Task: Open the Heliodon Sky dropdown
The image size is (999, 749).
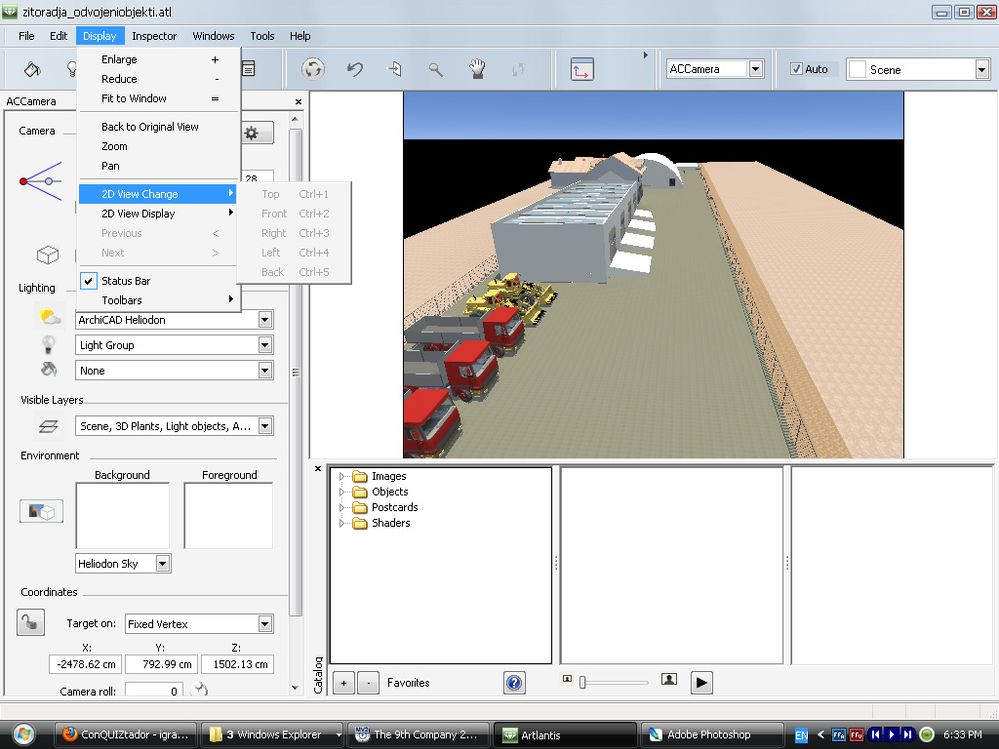Action: pos(163,564)
